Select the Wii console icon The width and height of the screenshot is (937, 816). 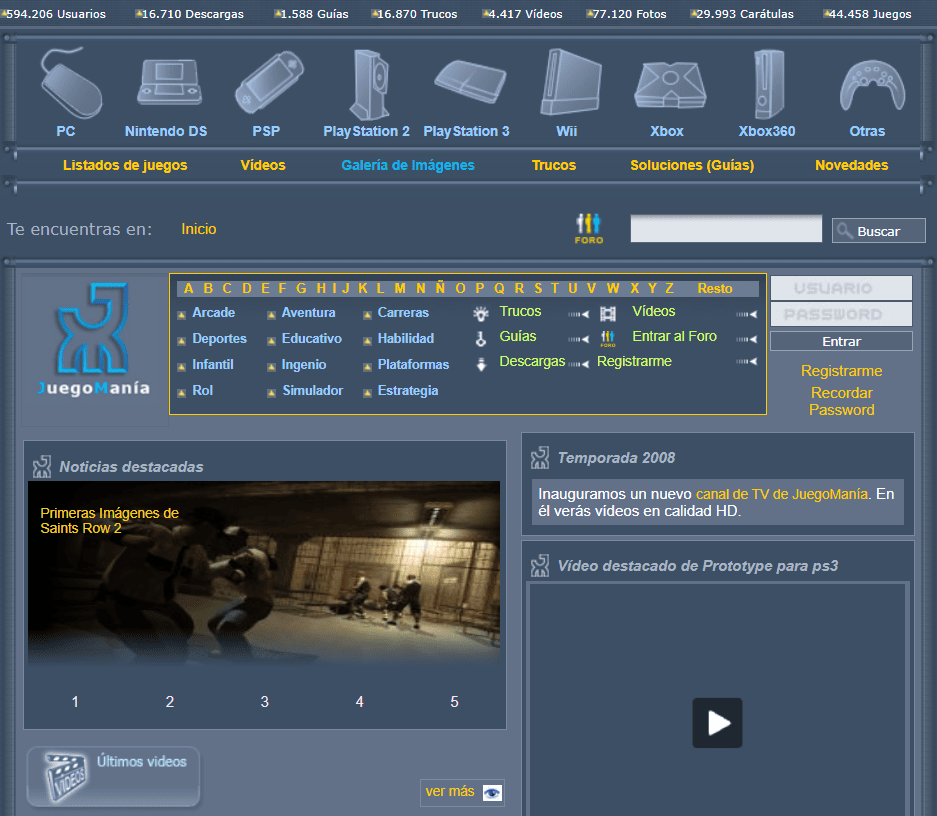(568, 84)
